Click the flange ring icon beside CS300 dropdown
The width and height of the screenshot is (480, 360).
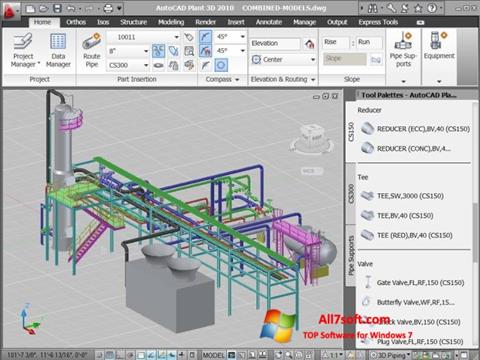tap(159, 65)
